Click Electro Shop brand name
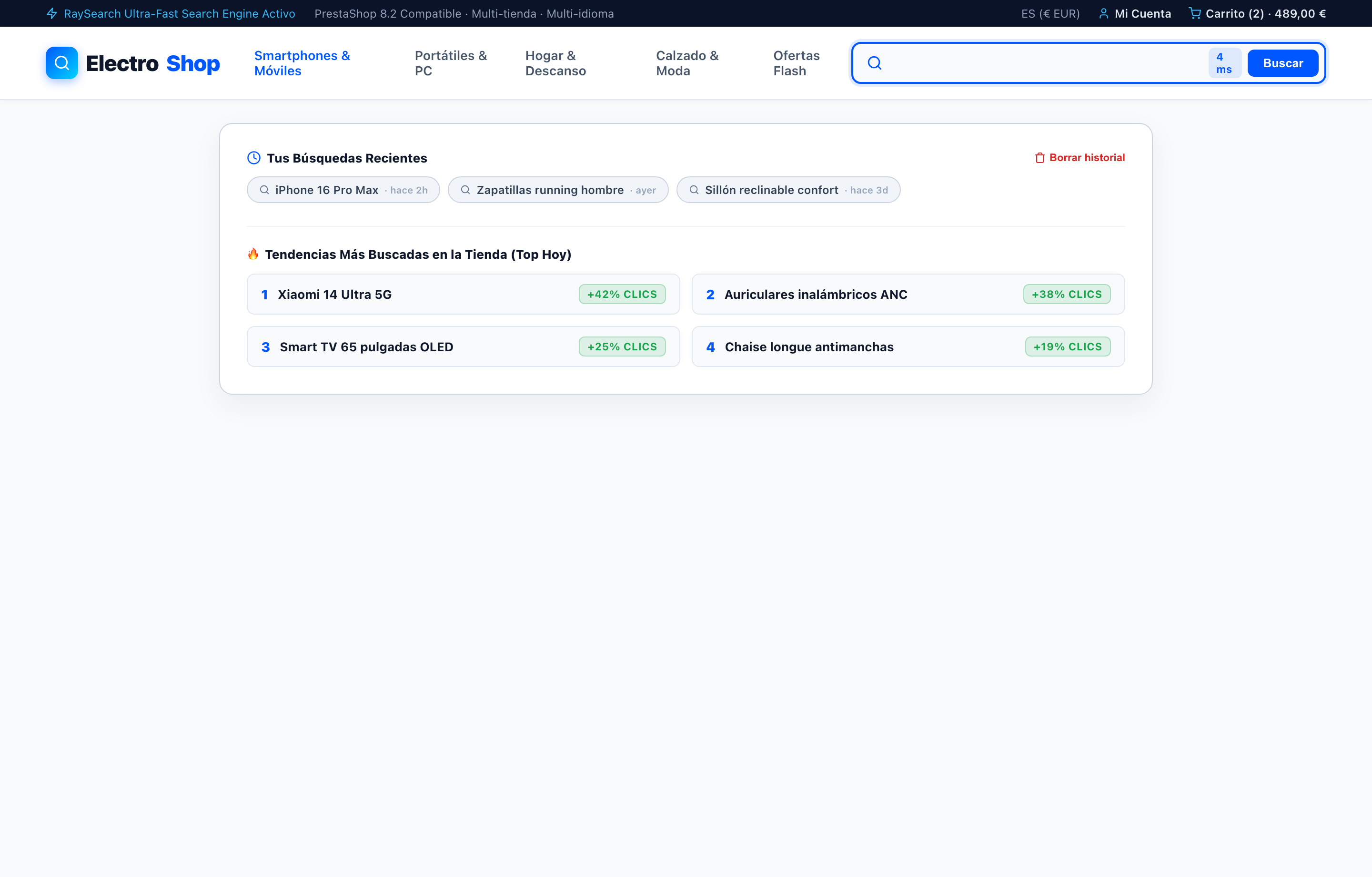This screenshot has height=877, width=1372. (153, 63)
